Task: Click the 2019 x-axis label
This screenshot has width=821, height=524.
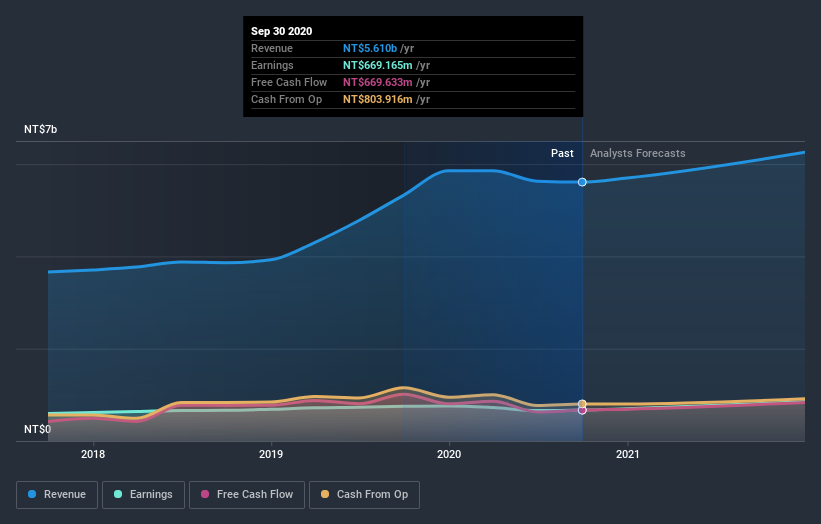Action: (271, 454)
